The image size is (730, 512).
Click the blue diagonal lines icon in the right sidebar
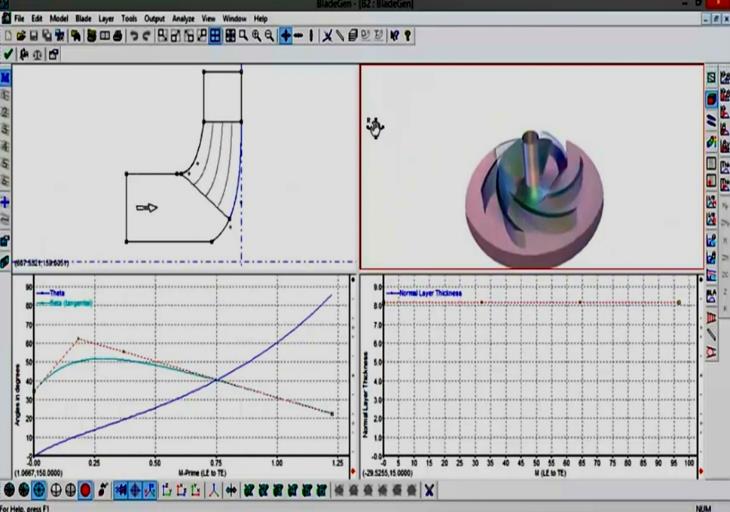(x=711, y=121)
